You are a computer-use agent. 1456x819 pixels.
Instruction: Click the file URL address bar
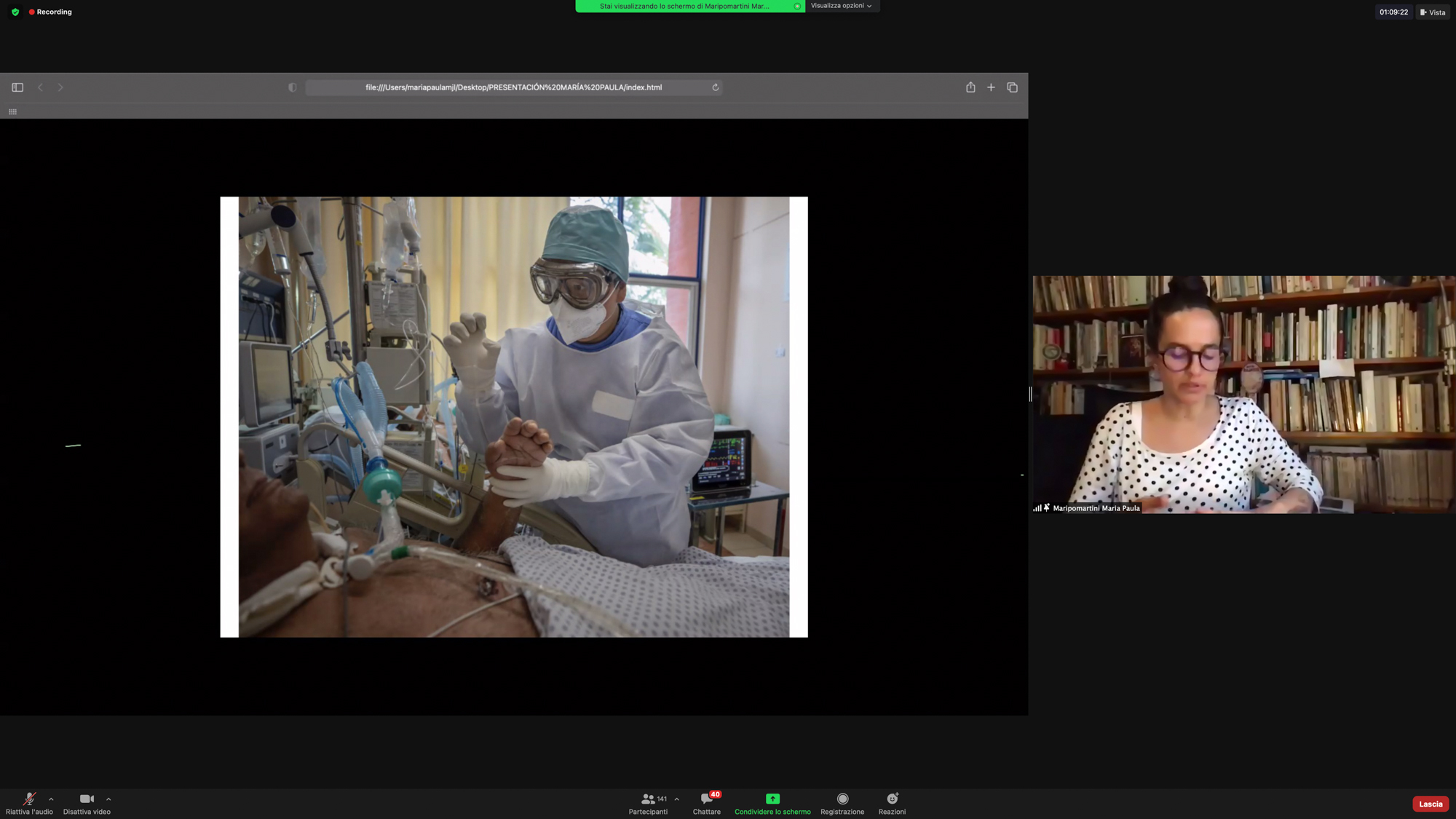click(x=513, y=87)
